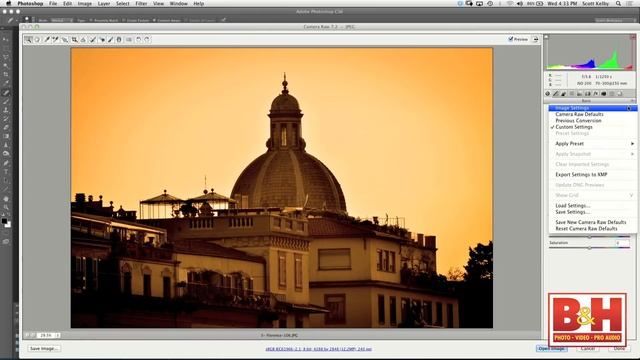Switch to the Tone Curve panel icon
640x360 pixels.
[556, 94]
